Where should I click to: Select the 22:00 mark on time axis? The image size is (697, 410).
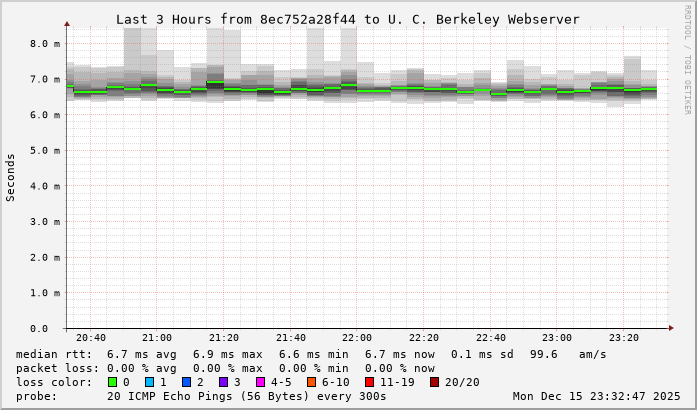click(x=357, y=338)
